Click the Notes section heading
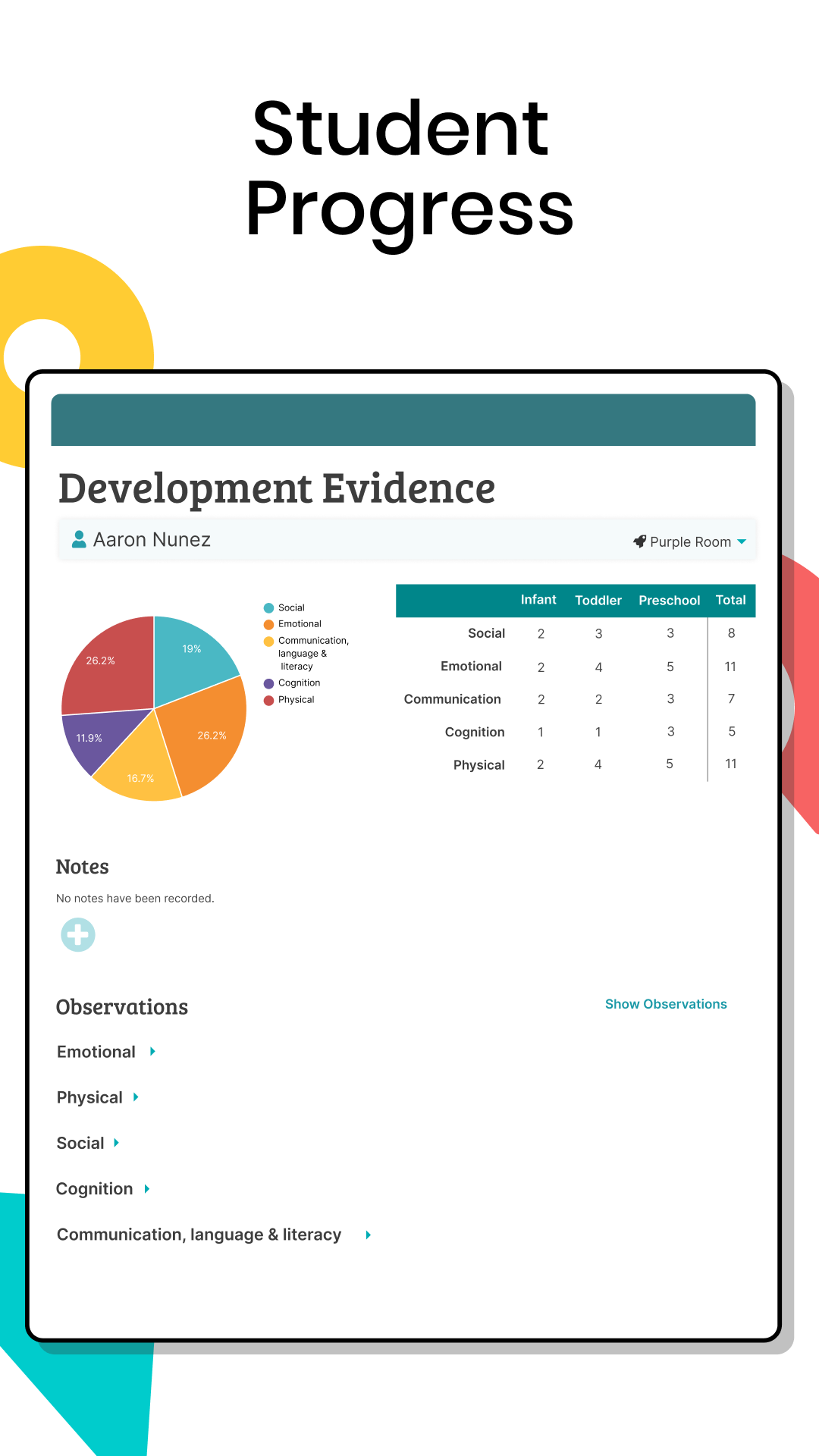This screenshot has height=1456, width=819. pyautogui.click(x=82, y=867)
